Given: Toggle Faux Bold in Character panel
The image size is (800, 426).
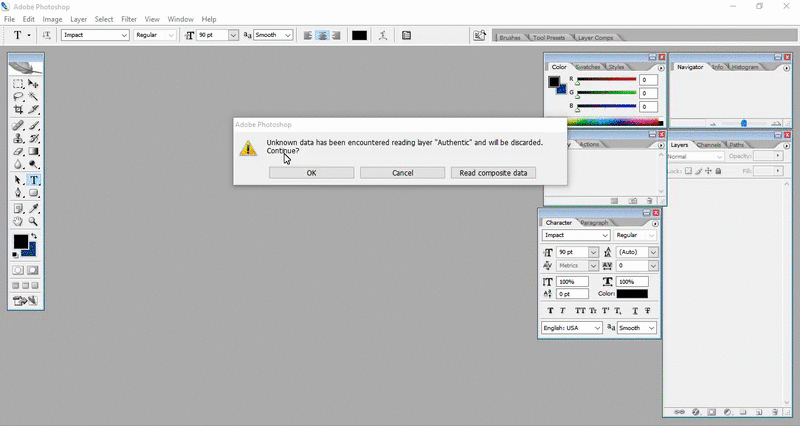Looking at the screenshot, I should (551, 311).
